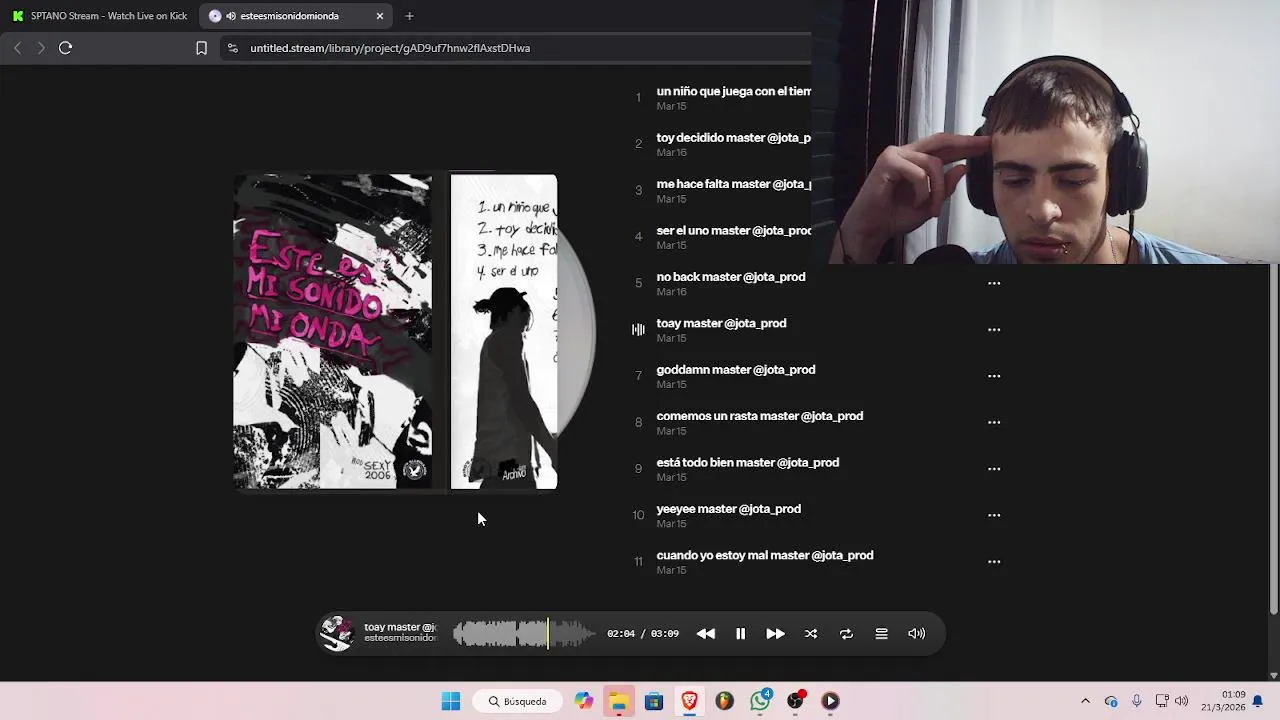The height and width of the screenshot is (720, 1280).
Task: Close the esteesmisonidomionda tab
Action: 380,16
